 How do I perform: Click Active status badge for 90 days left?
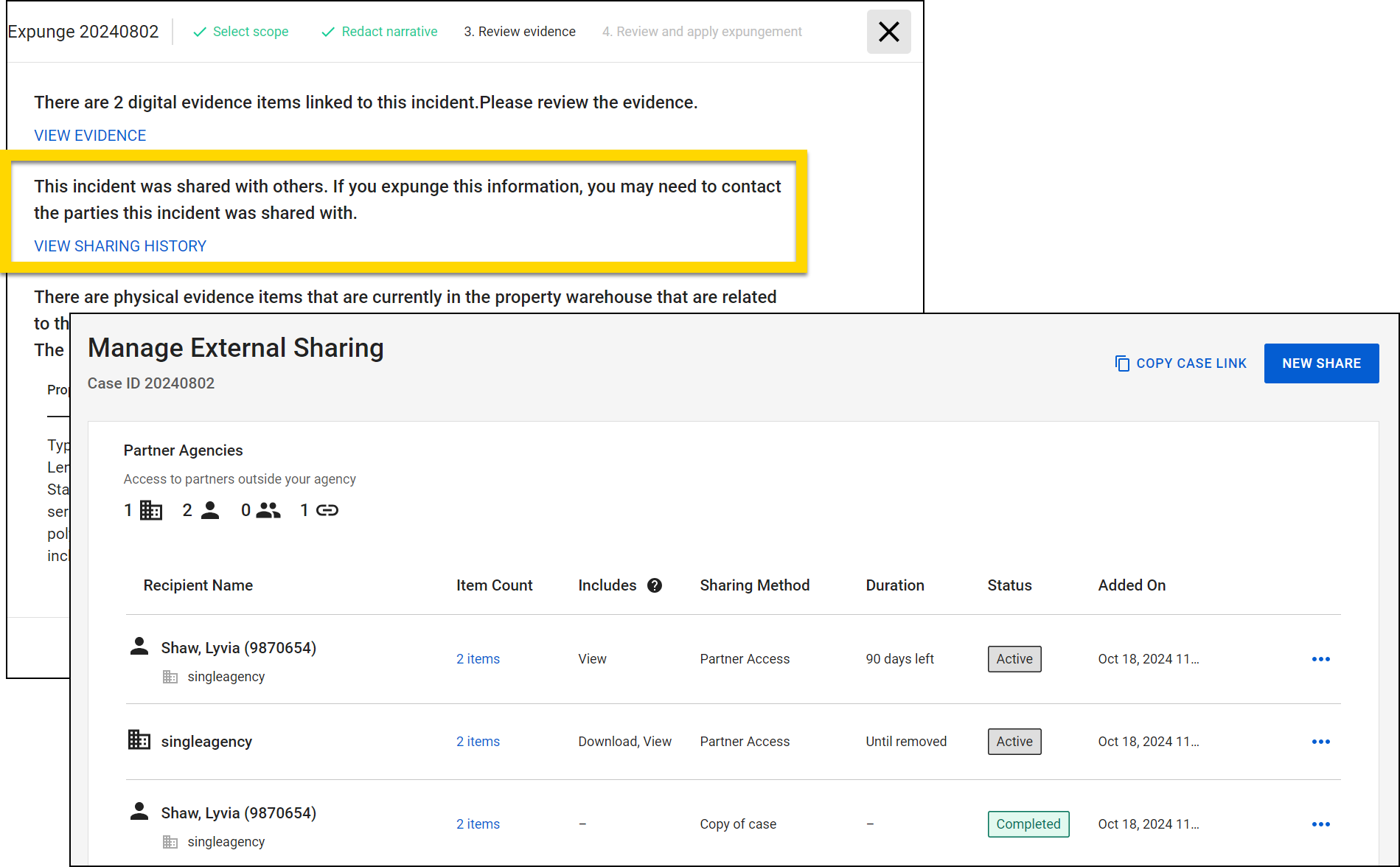pos(1014,659)
